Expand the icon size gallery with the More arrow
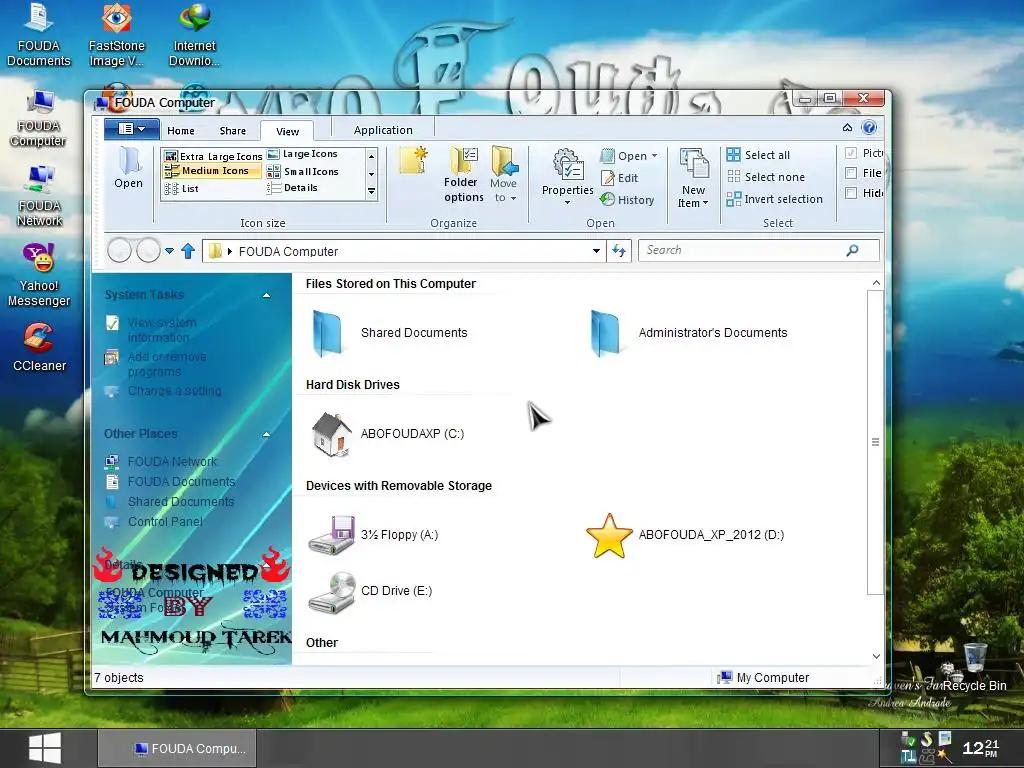Screen dimensions: 1024x768 372,191
